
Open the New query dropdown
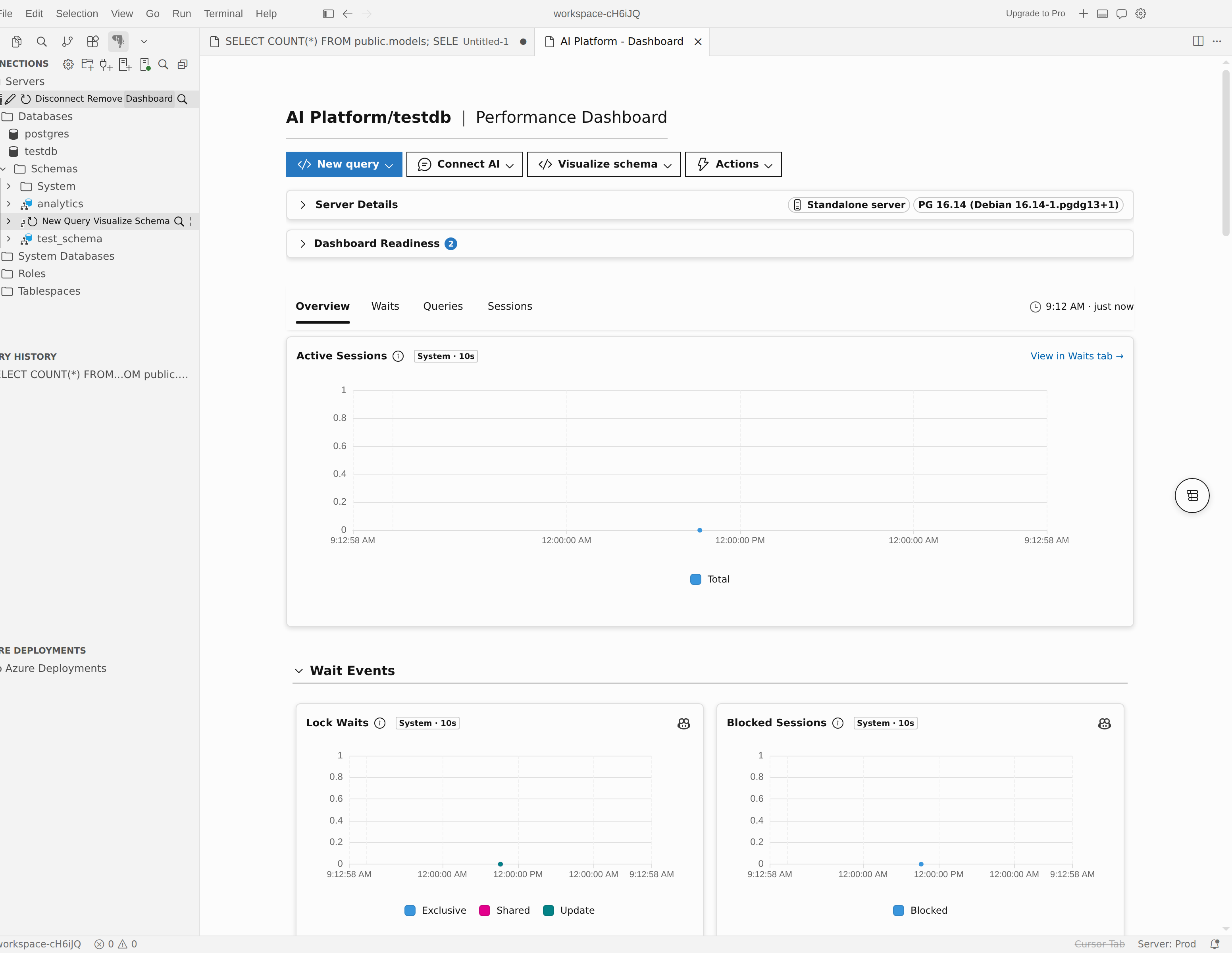click(x=344, y=164)
